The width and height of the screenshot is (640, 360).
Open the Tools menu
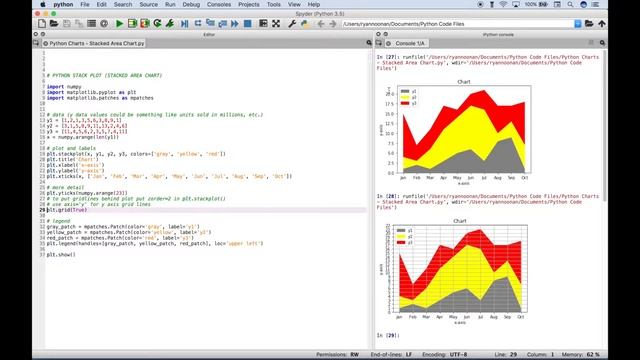coord(273,4)
